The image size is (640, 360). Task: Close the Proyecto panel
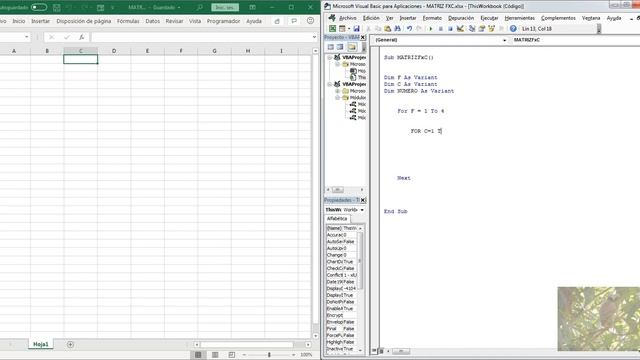click(x=363, y=37)
